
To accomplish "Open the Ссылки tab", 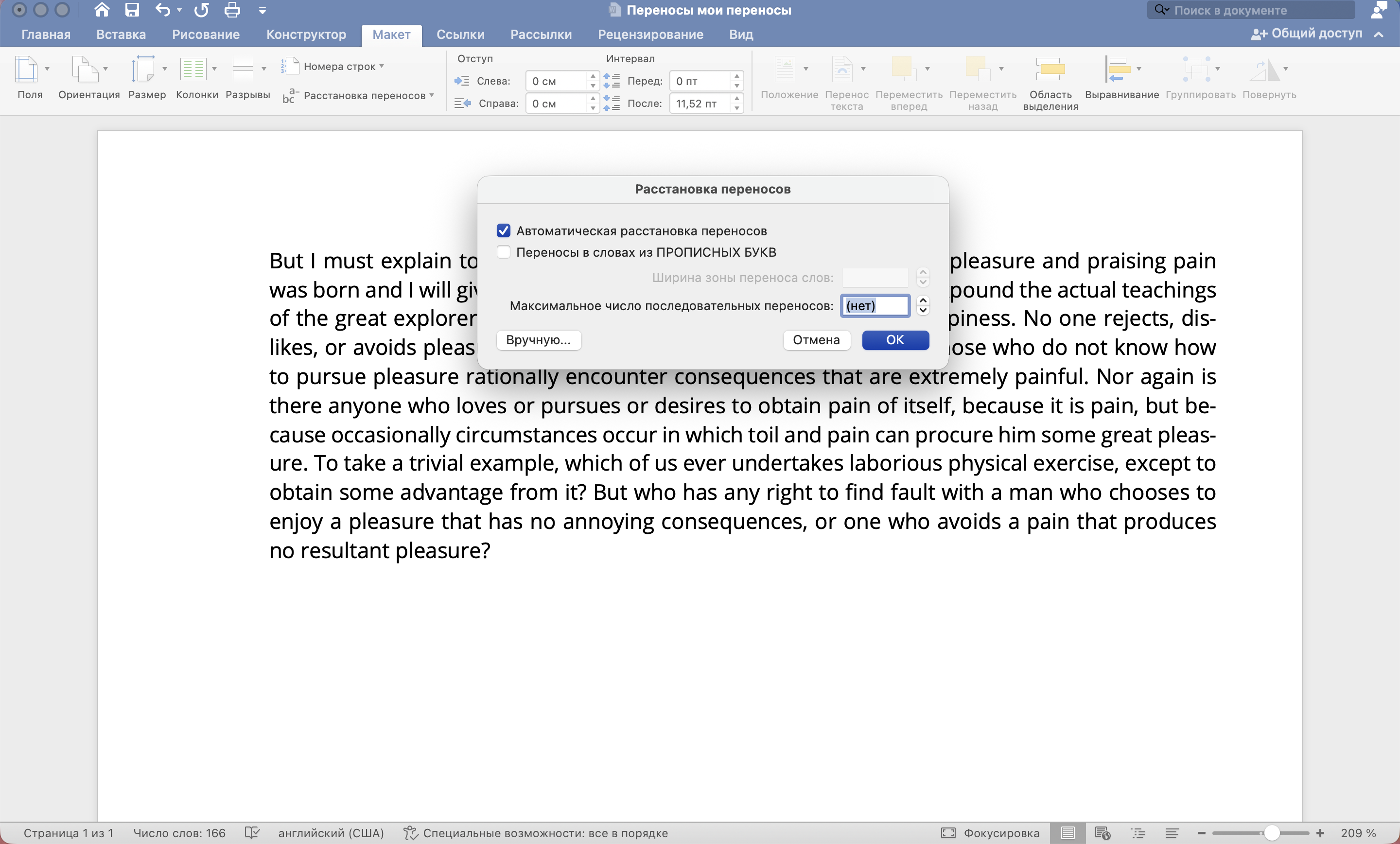I will click(x=460, y=34).
